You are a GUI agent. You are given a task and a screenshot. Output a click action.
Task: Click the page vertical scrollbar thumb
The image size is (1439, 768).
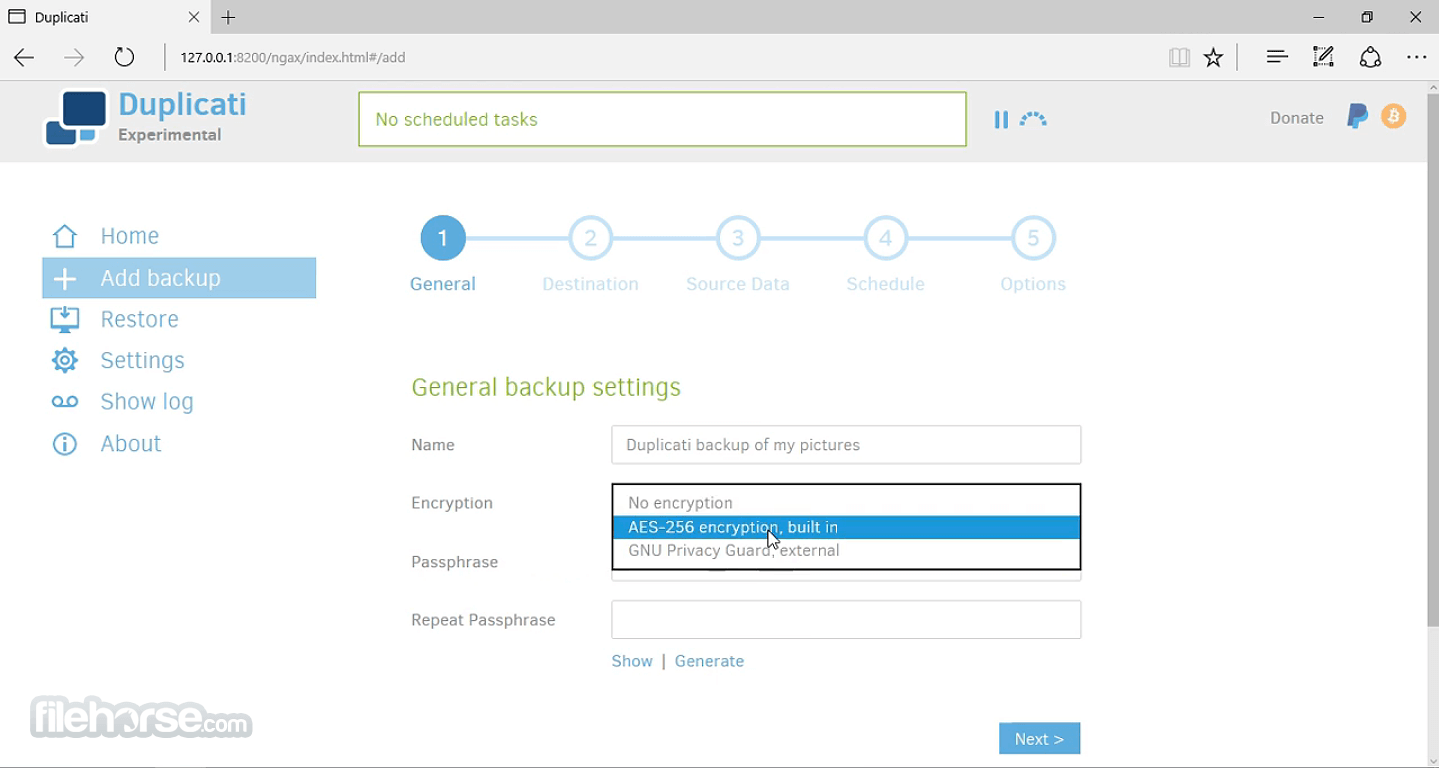tap(1432, 358)
